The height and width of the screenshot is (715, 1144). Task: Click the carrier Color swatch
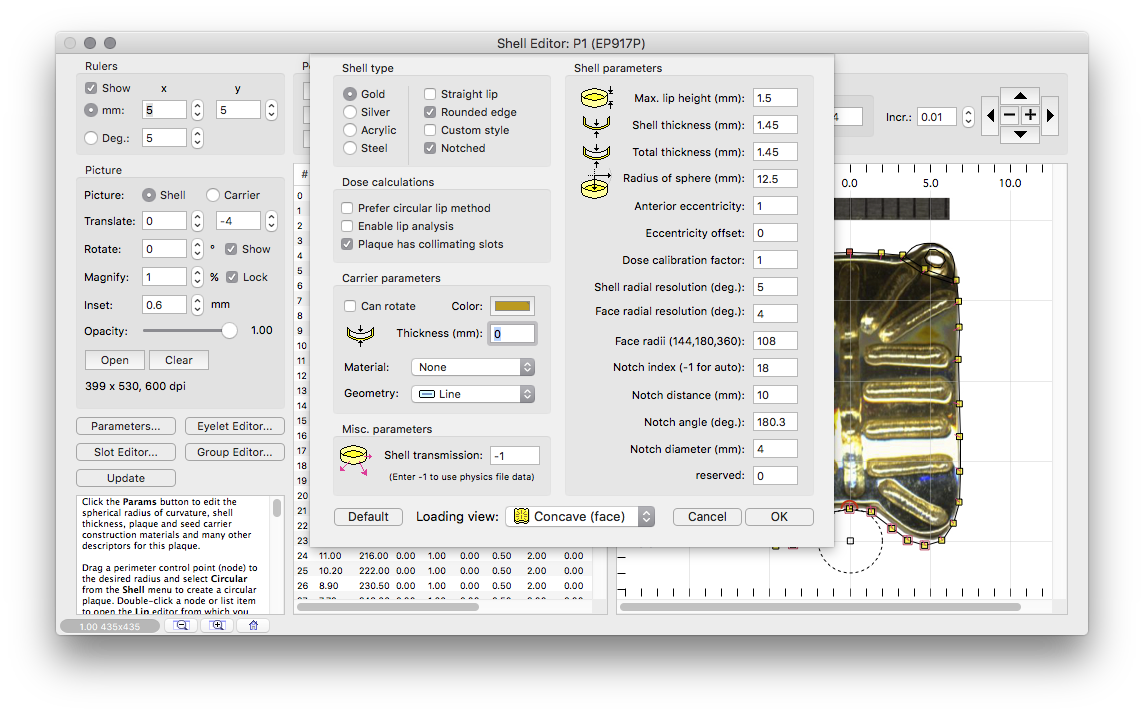coord(512,306)
